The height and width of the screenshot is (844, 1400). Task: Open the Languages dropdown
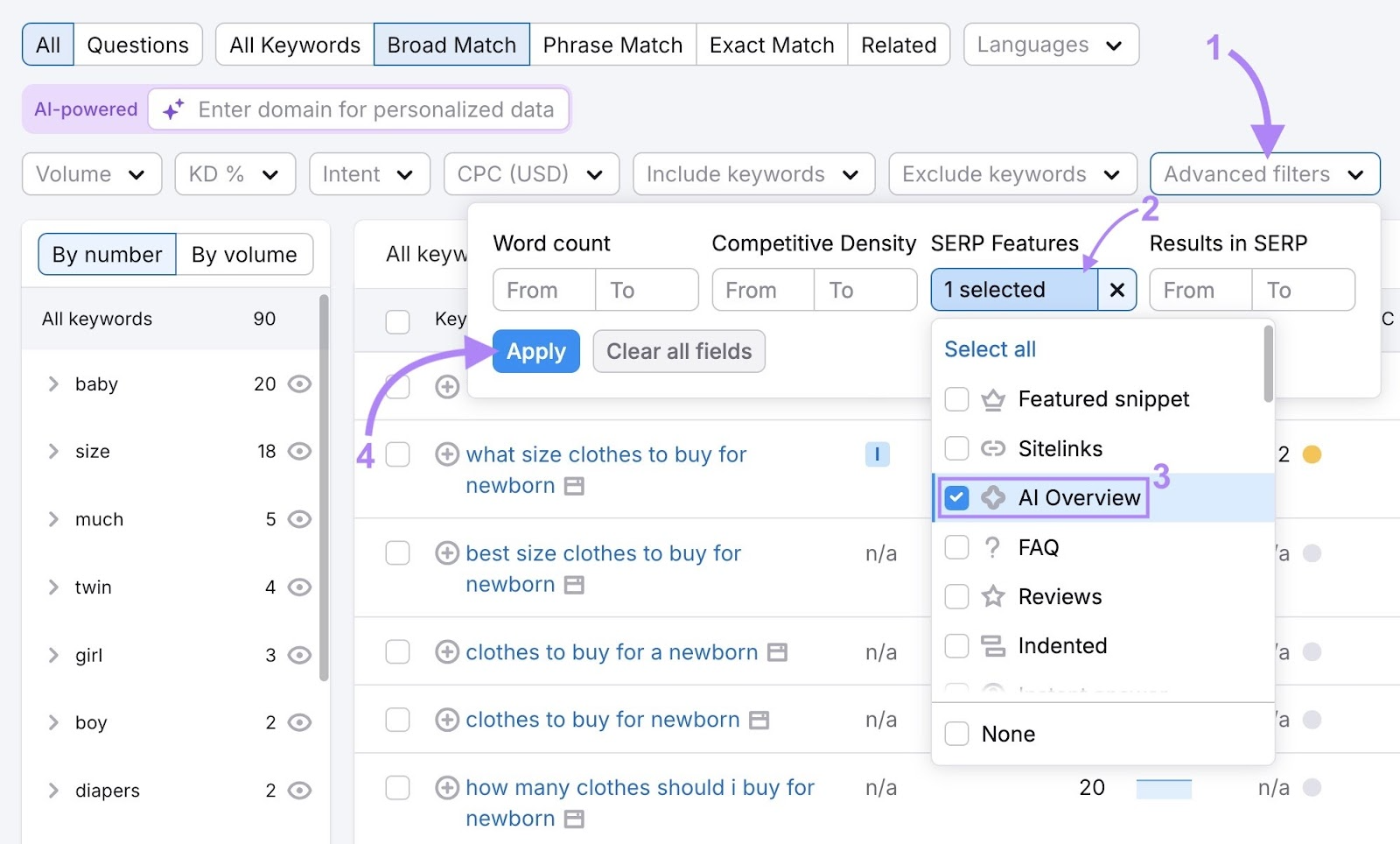(1050, 44)
